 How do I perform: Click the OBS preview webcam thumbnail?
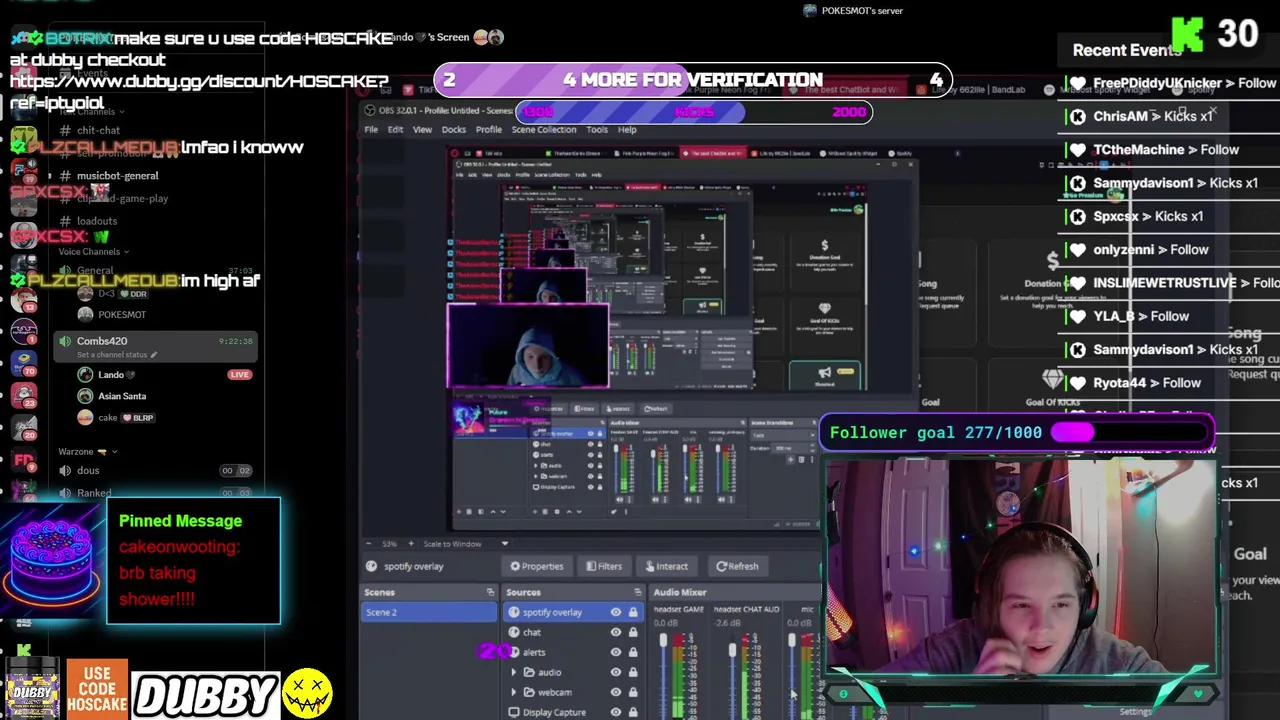pos(527,346)
